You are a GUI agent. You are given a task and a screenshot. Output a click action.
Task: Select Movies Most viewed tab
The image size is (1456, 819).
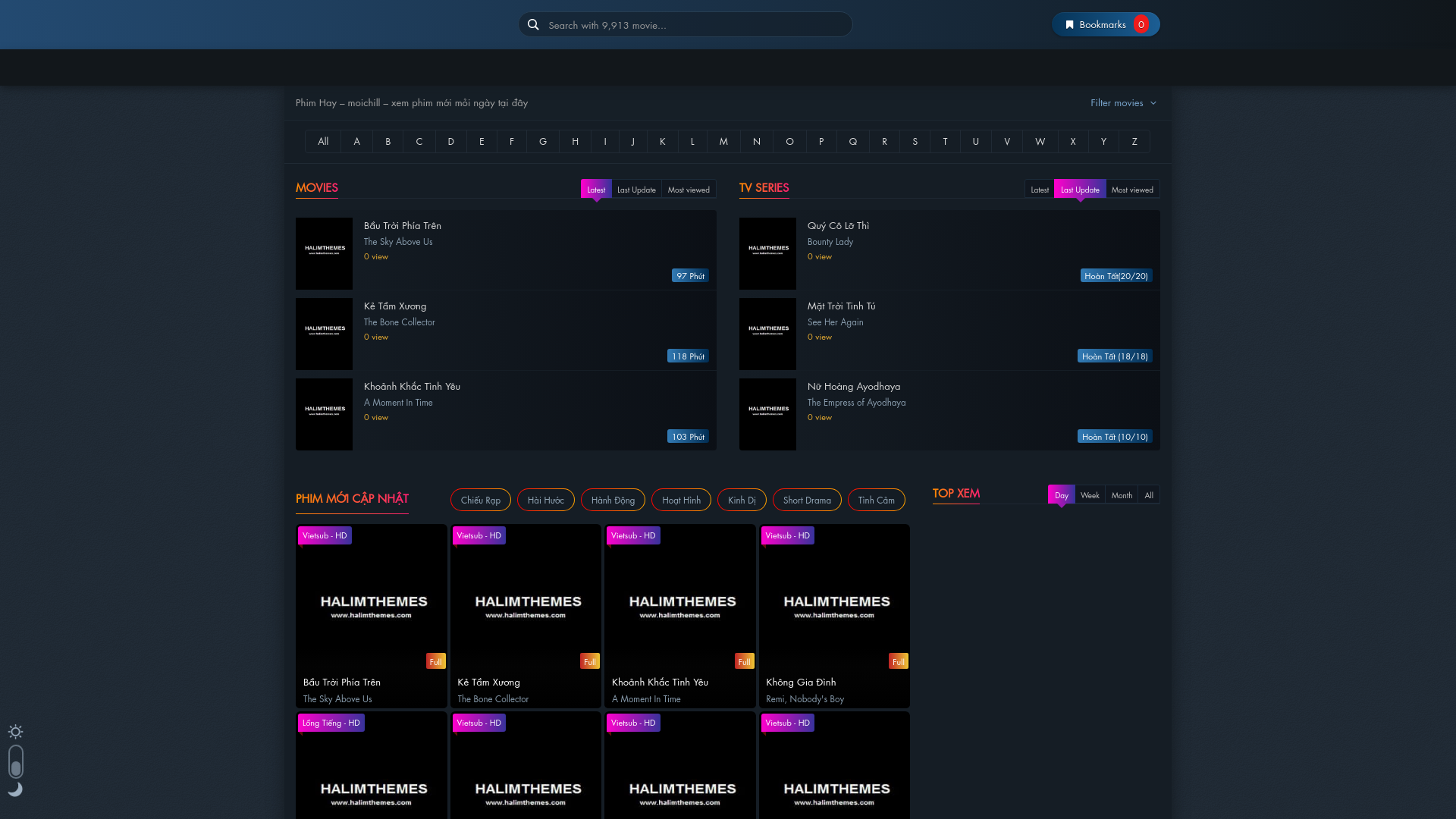pos(689,190)
